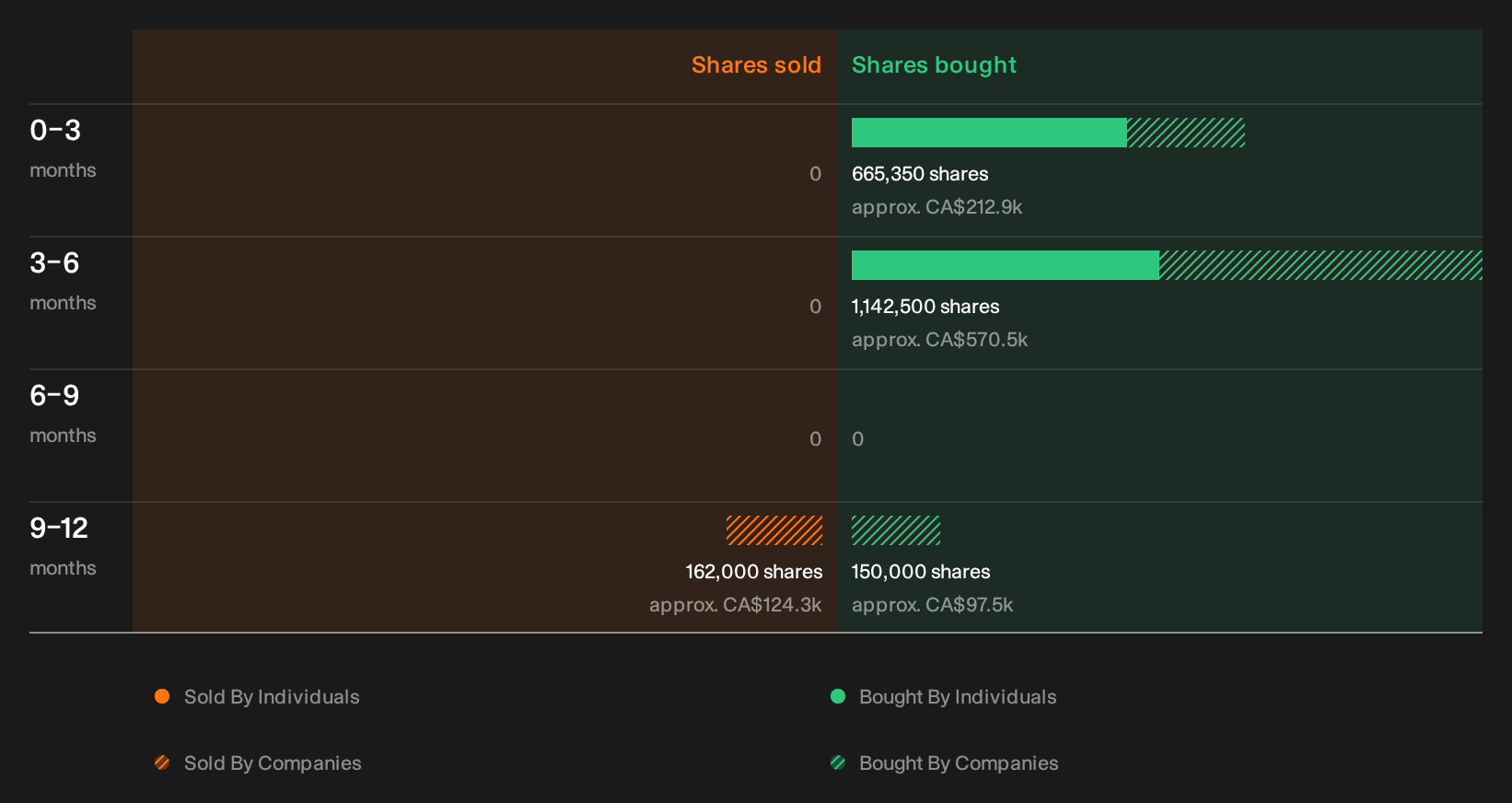Click the striped Sold By Companies legend marker
This screenshot has height=803, width=1512.
tap(162, 762)
